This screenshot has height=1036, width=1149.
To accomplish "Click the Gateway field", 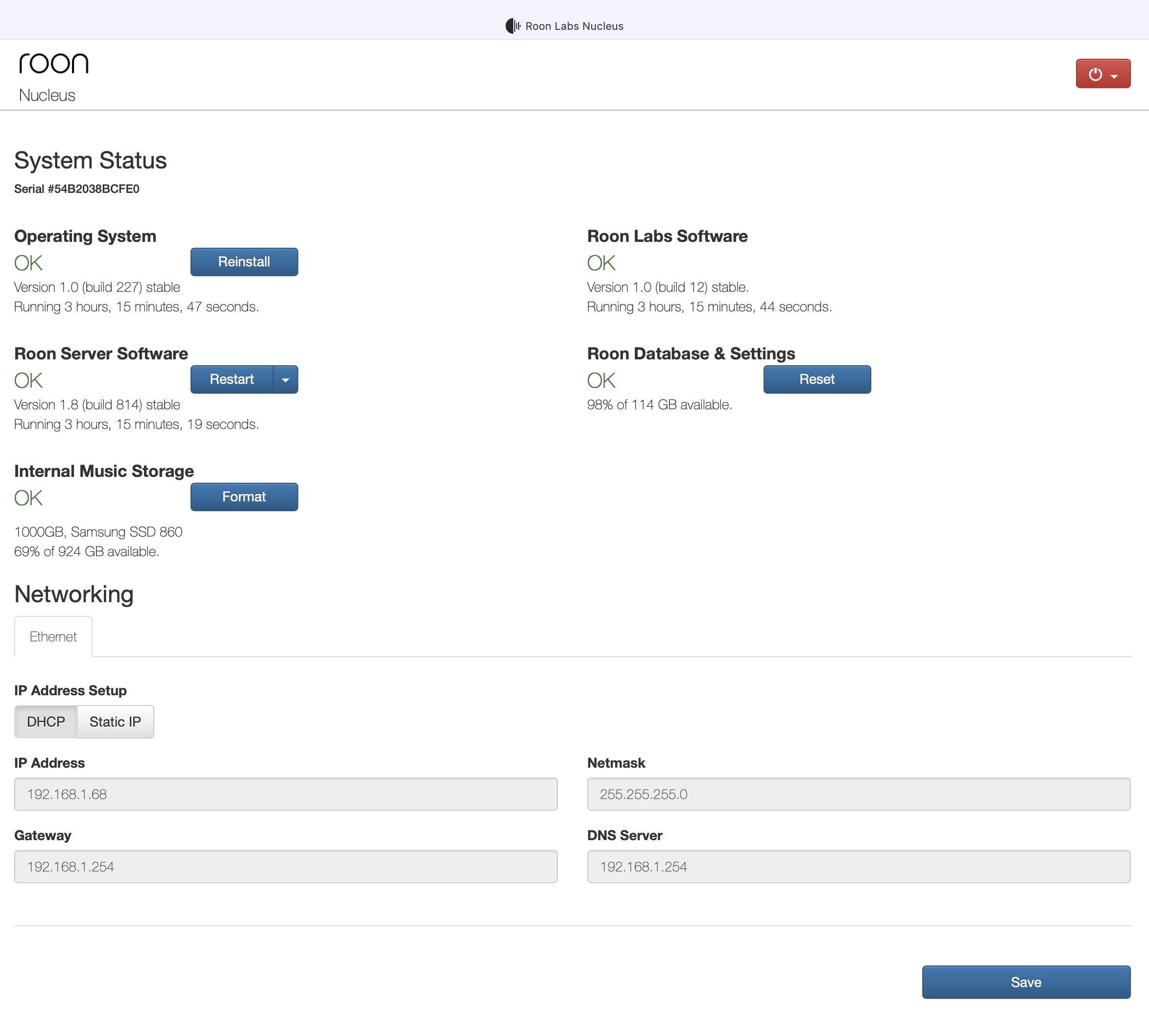I will (x=286, y=867).
